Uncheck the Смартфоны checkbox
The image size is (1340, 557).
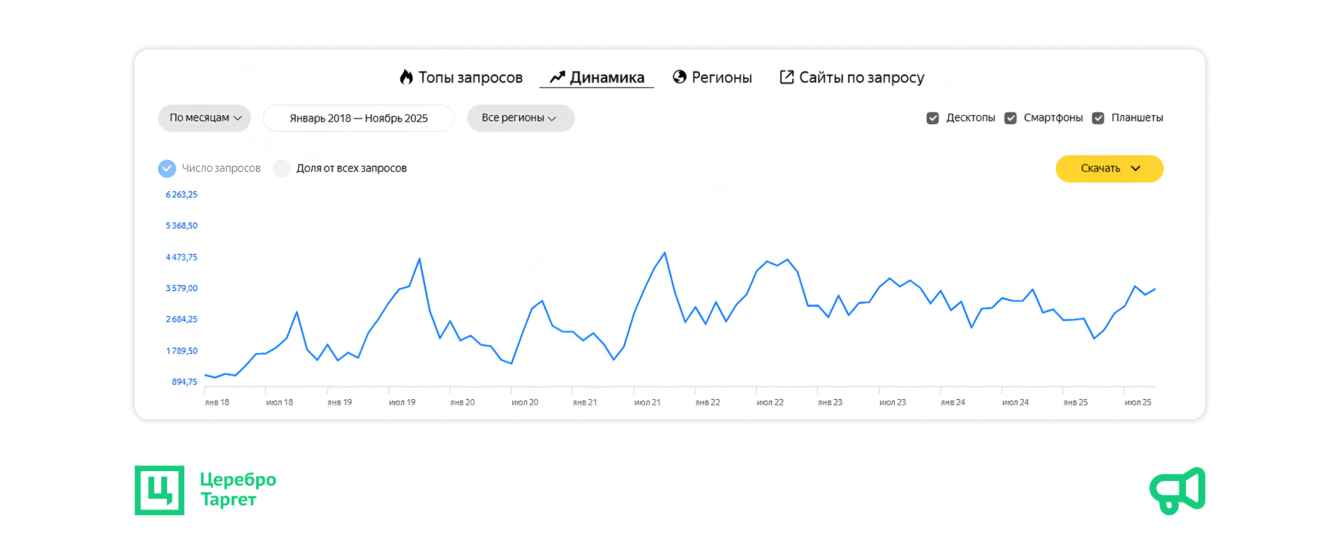(1011, 118)
